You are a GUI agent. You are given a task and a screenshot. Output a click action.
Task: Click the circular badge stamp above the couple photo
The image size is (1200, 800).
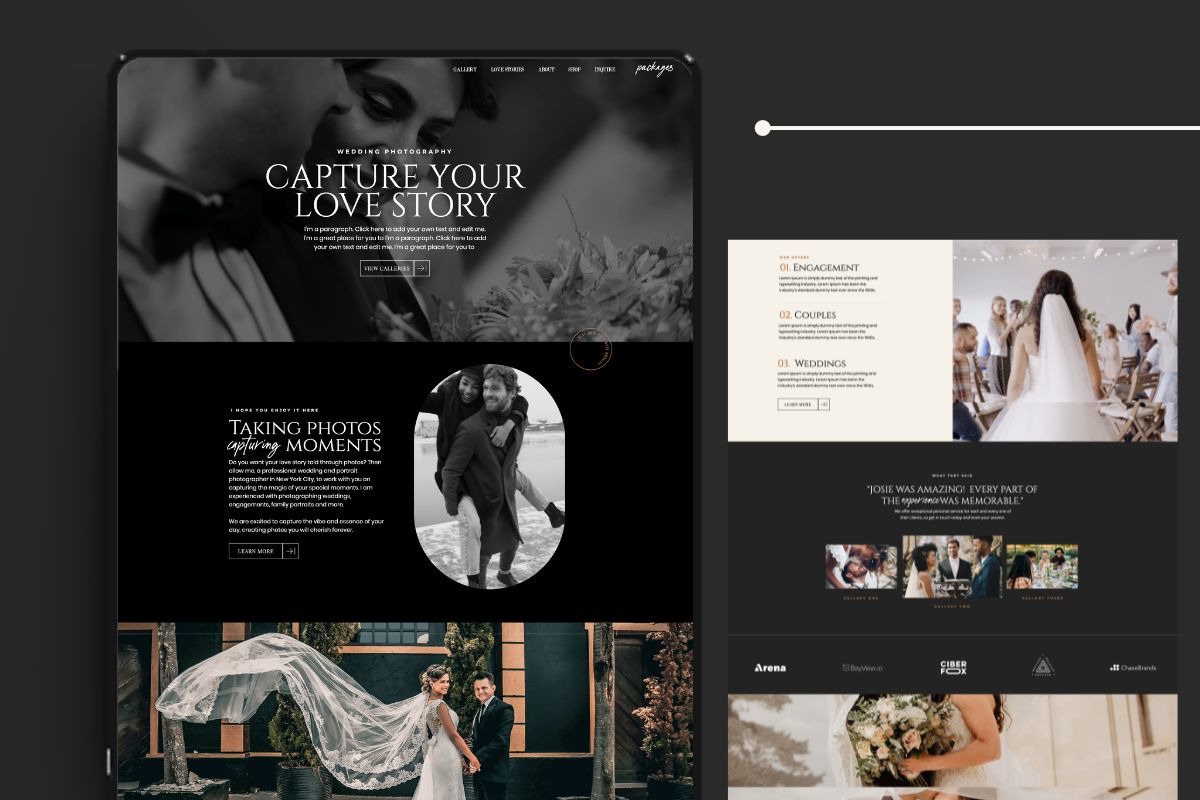(591, 350)
